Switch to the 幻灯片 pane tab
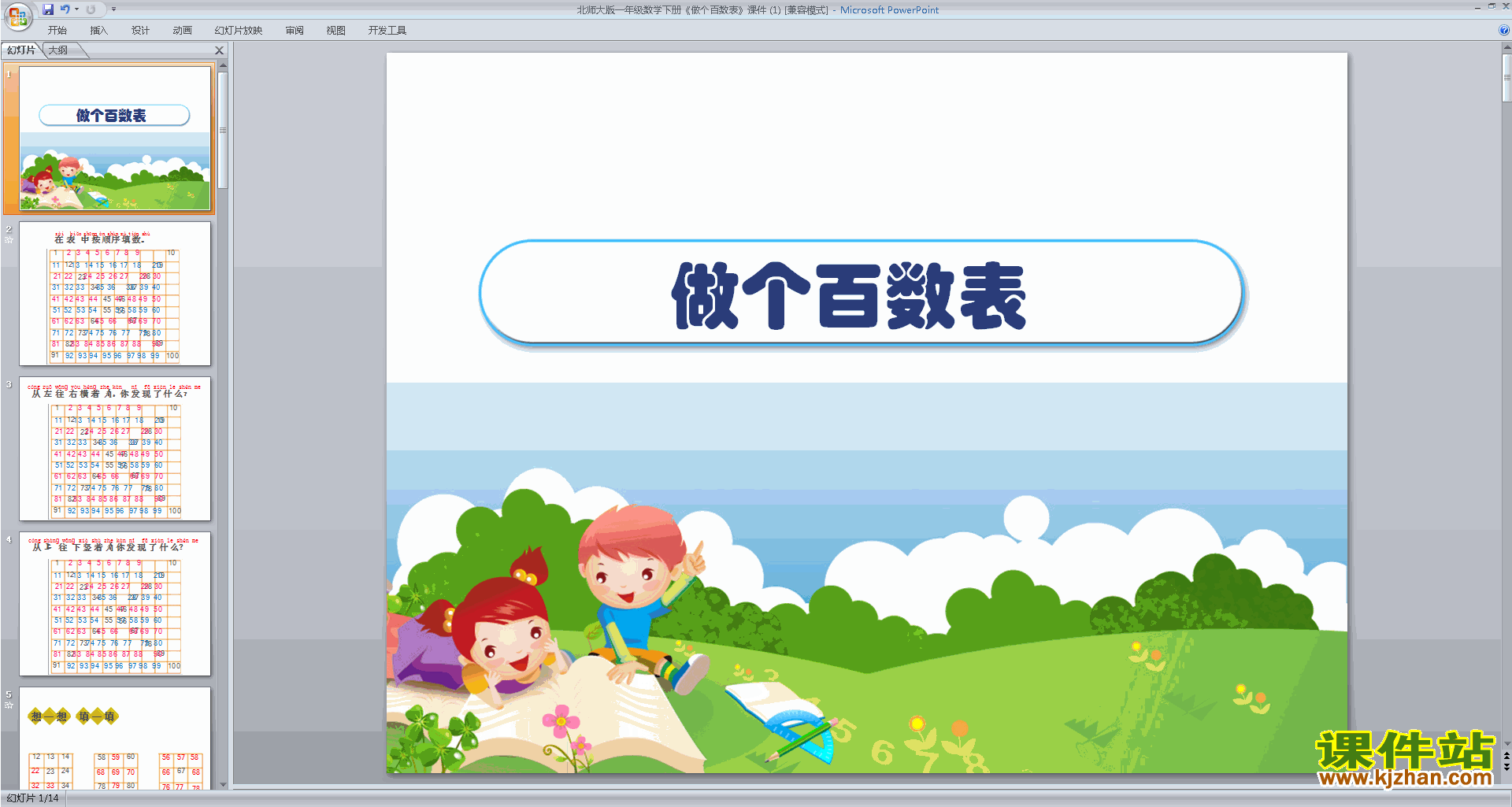Image resolution: width=1512 pixels, height=807 pixels. (21, 50)
